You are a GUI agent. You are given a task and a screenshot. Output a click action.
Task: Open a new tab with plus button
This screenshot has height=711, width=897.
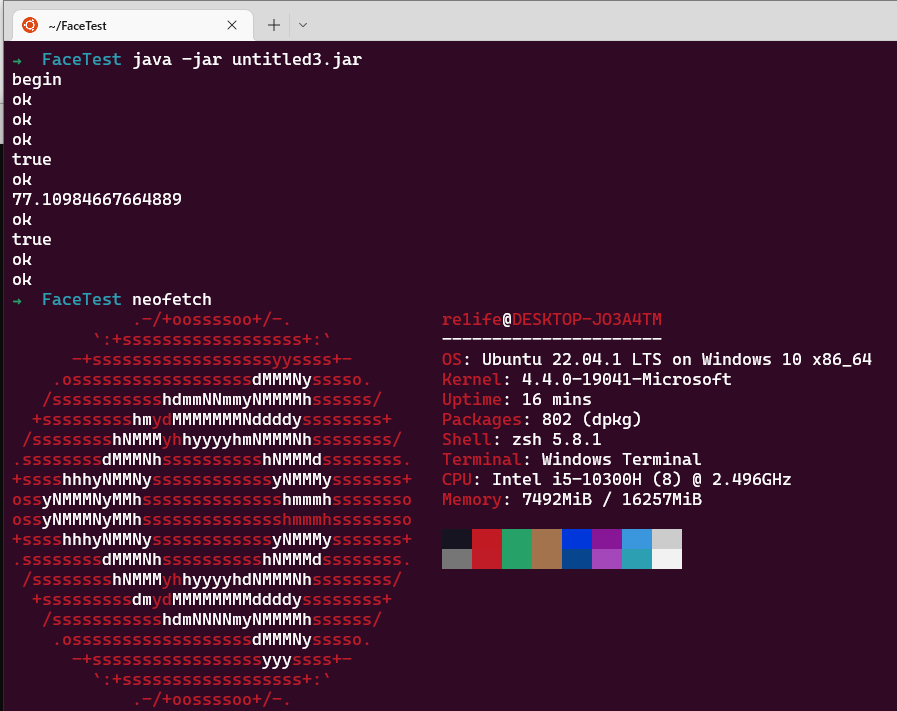coord(274,25)
